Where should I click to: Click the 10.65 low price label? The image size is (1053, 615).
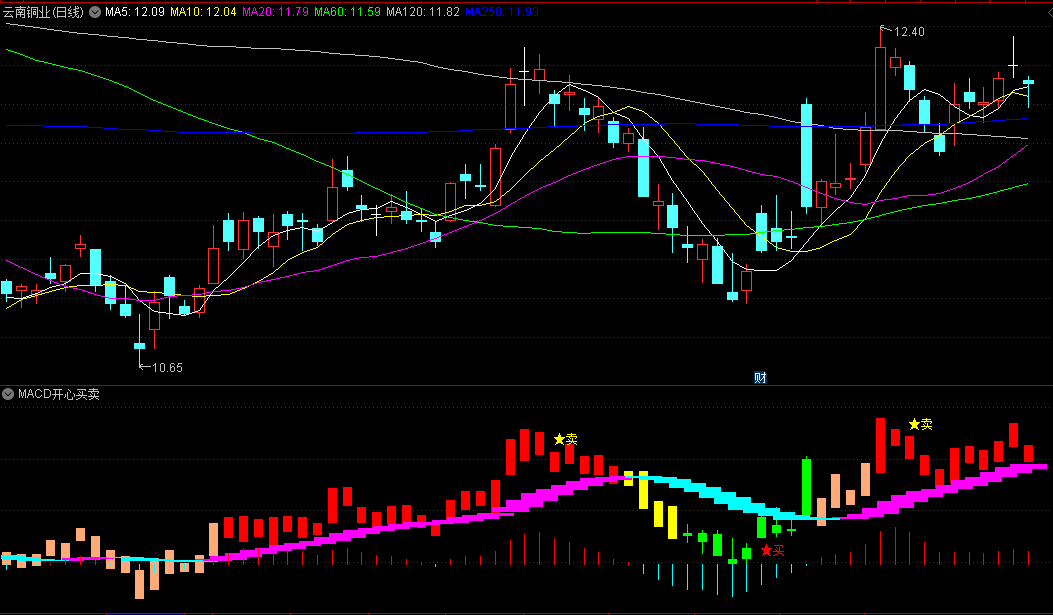[x=167, y=367]
